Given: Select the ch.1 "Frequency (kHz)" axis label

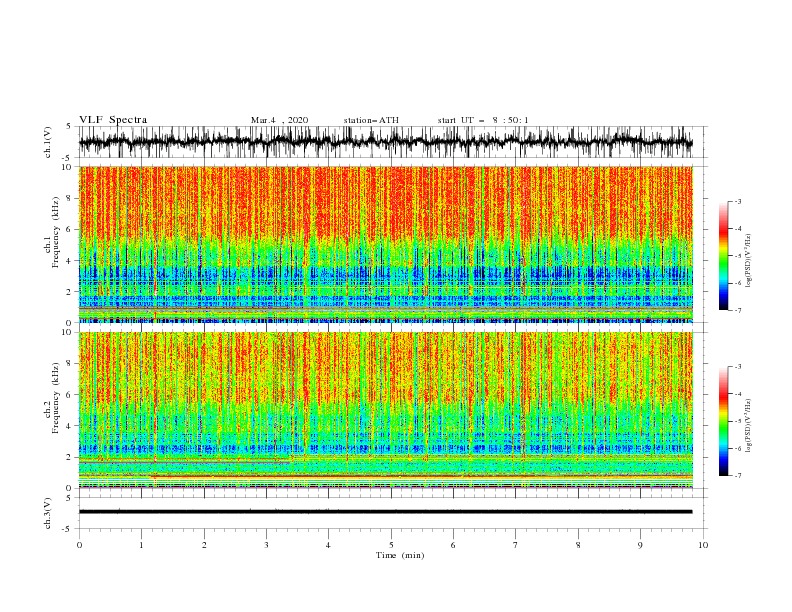Looking at the screenshot, I should tap(55, 232).
